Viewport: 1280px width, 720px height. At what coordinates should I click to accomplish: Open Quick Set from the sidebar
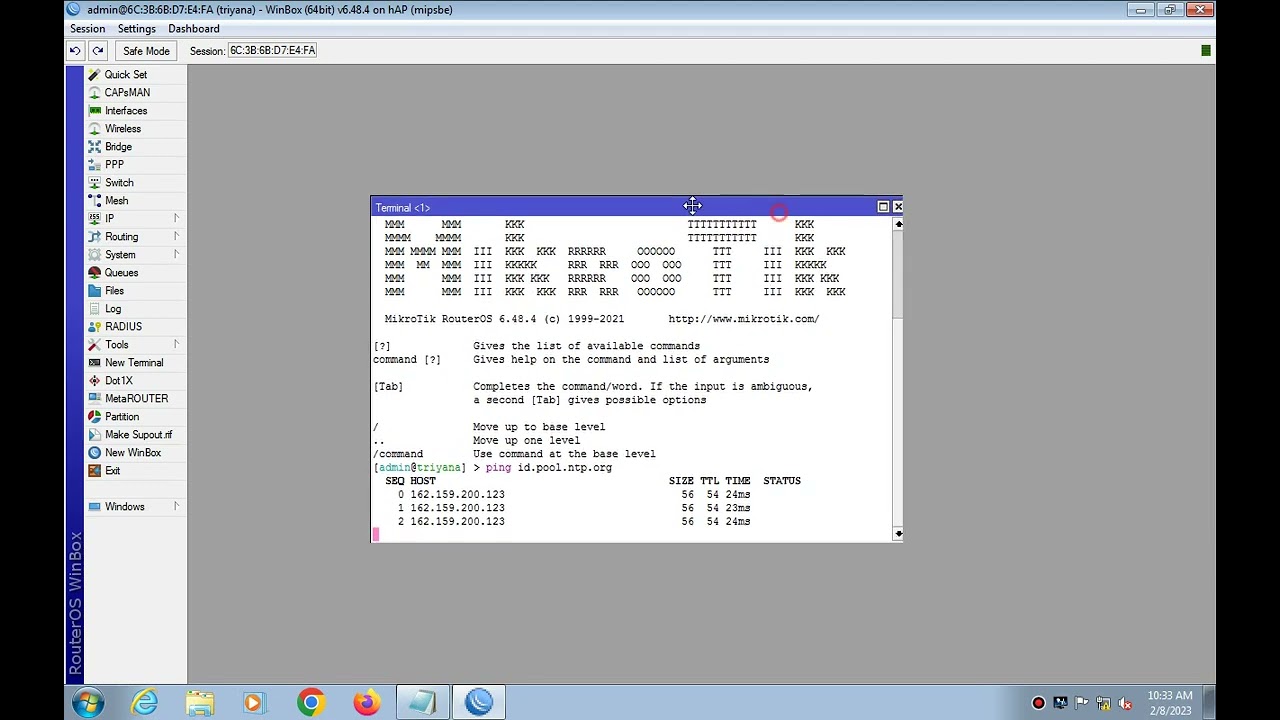(125, 75)
